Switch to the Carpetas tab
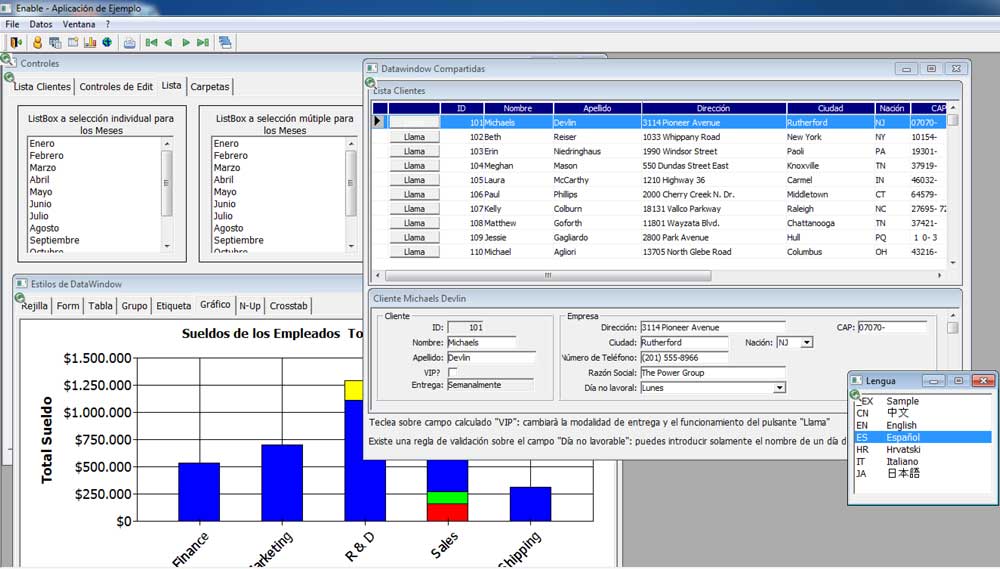 coord(210,87)
